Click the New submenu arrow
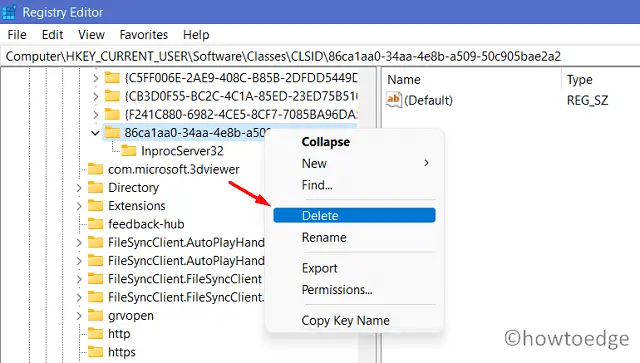 click(426, 163)
